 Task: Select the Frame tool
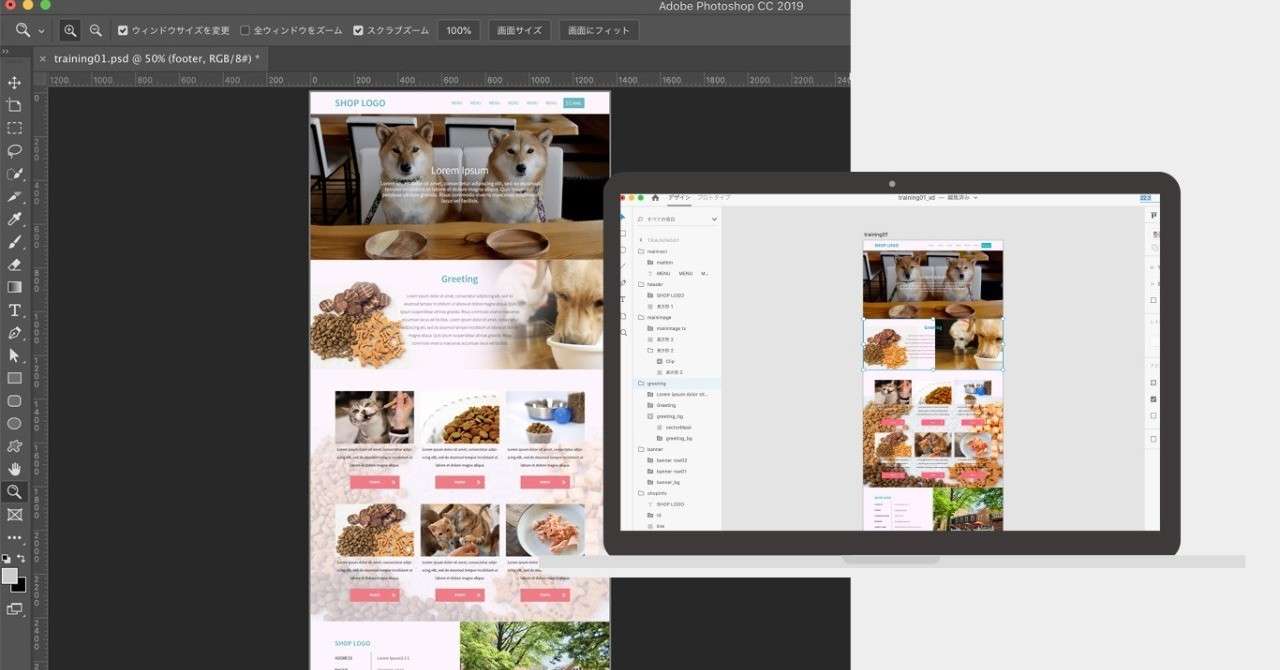14,515
